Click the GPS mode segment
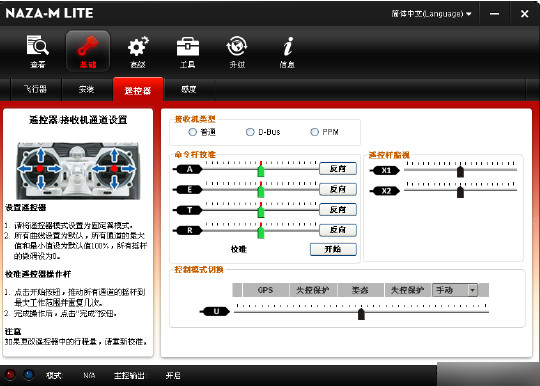 pyautogui.click(x=266, y=290)
